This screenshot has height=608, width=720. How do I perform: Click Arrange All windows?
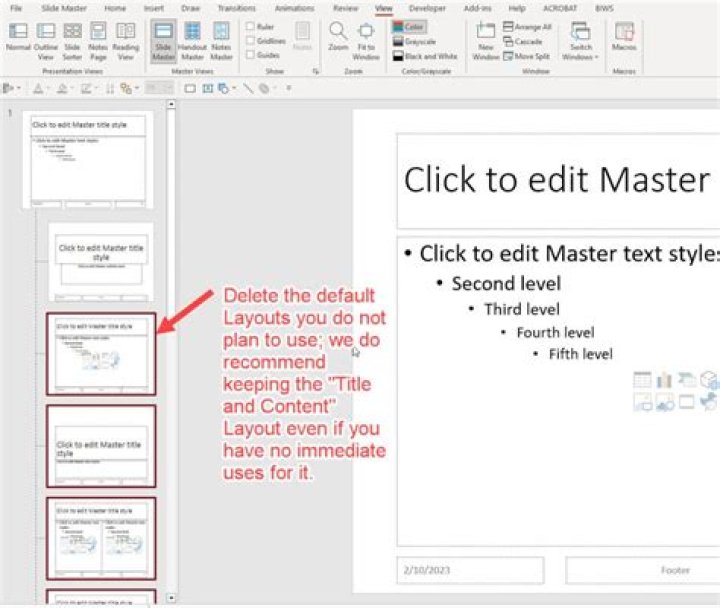[x=527, y=27]
